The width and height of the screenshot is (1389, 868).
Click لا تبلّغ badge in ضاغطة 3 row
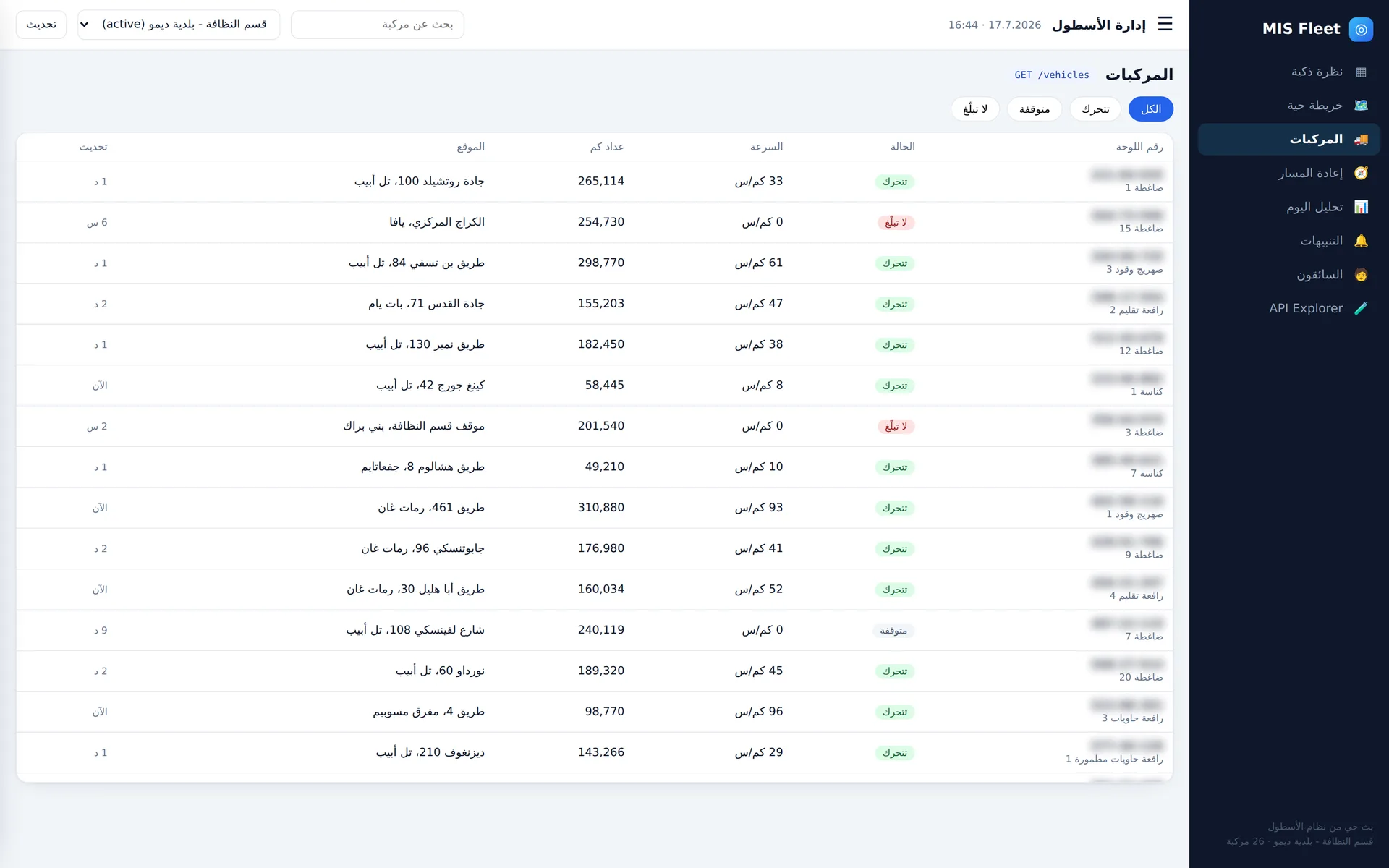pyautogui.click(x=896, y=427)
